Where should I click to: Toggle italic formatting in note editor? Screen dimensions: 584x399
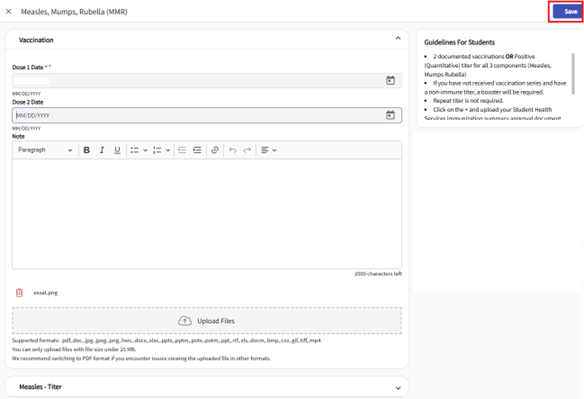tap(102, 150)
